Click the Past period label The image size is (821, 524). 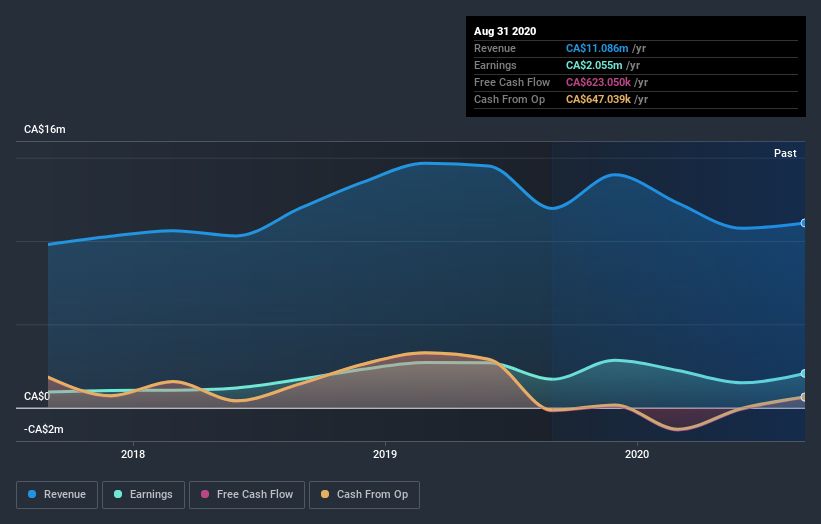point(785,153)
